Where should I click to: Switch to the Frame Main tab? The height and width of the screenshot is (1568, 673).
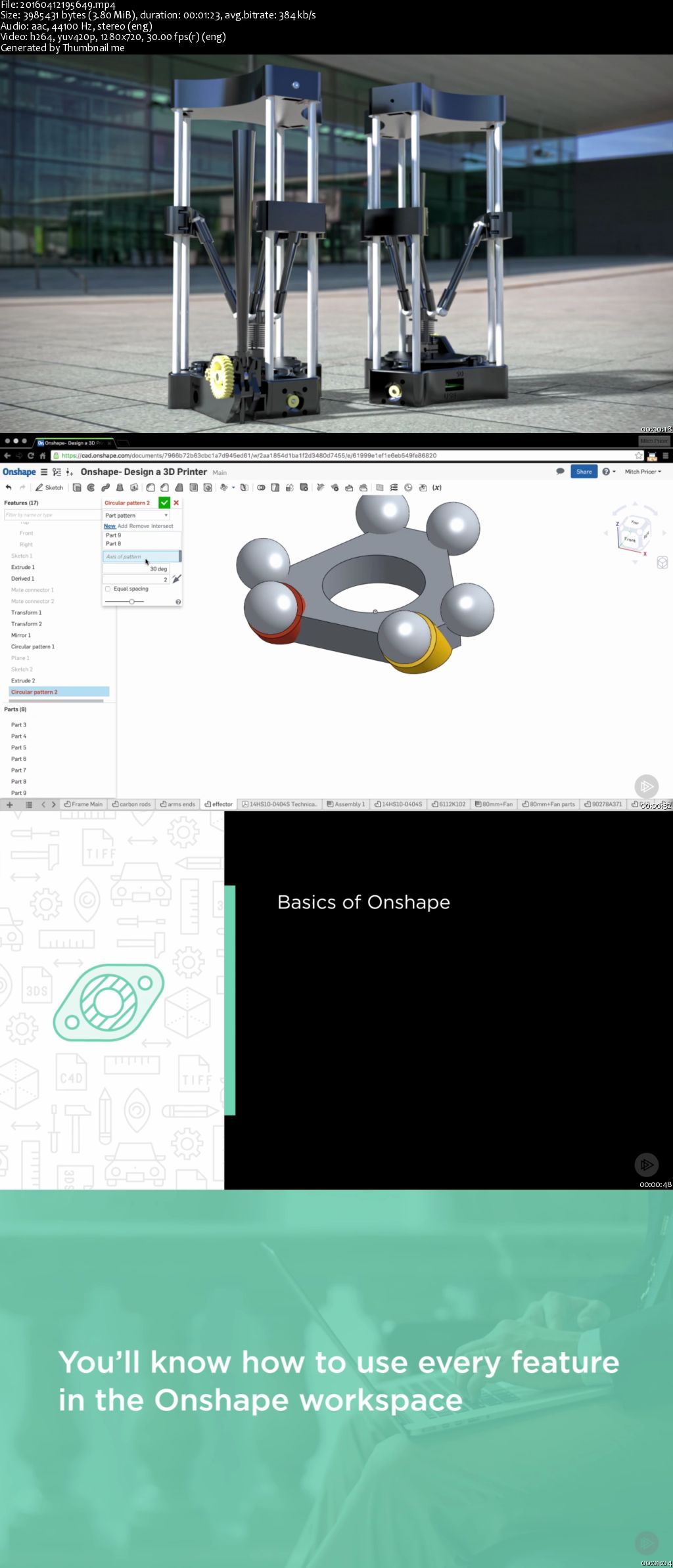pos(83,804)
